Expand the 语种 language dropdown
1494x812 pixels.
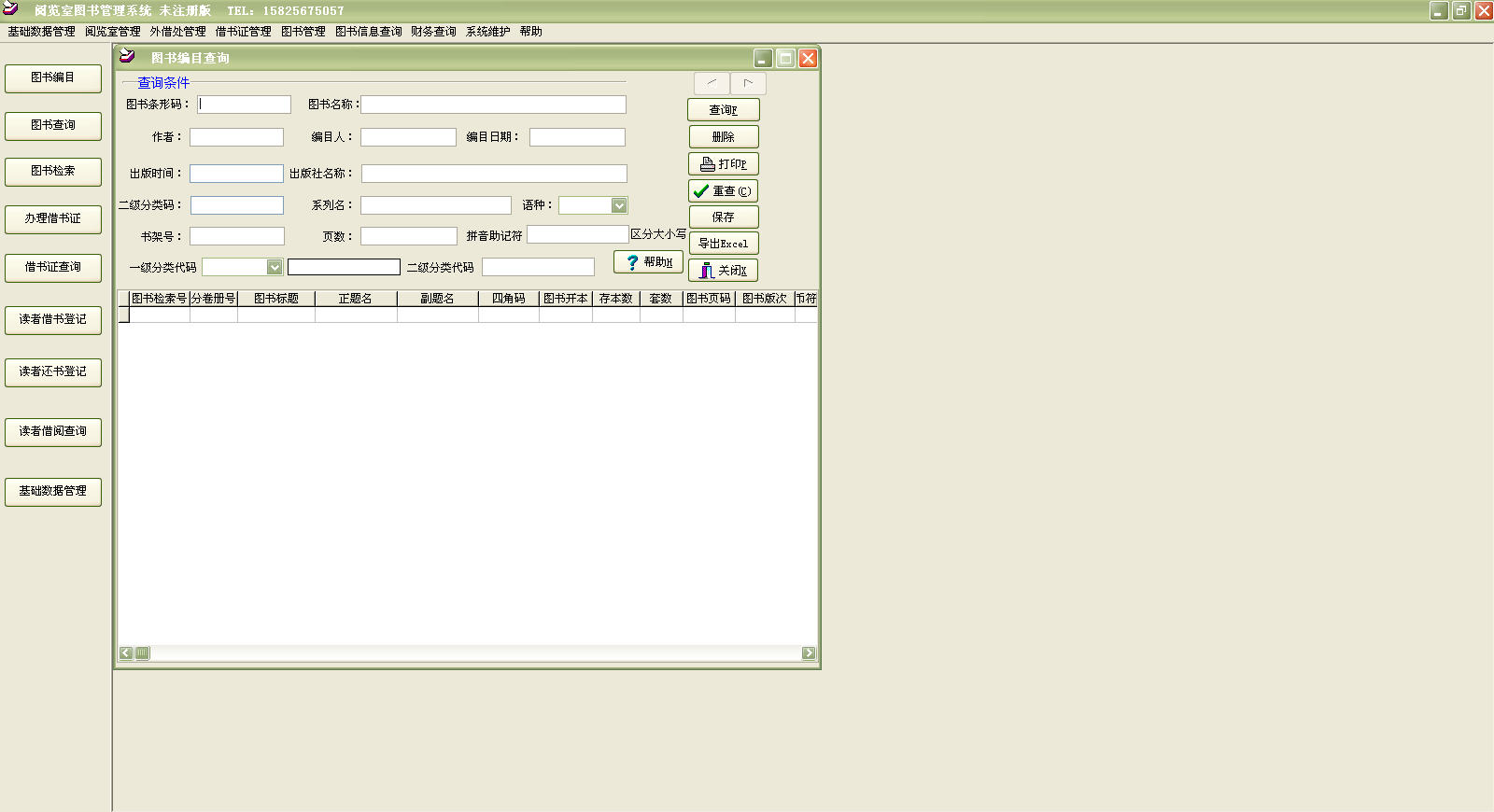pyautogui.click(x=619, y=205)
